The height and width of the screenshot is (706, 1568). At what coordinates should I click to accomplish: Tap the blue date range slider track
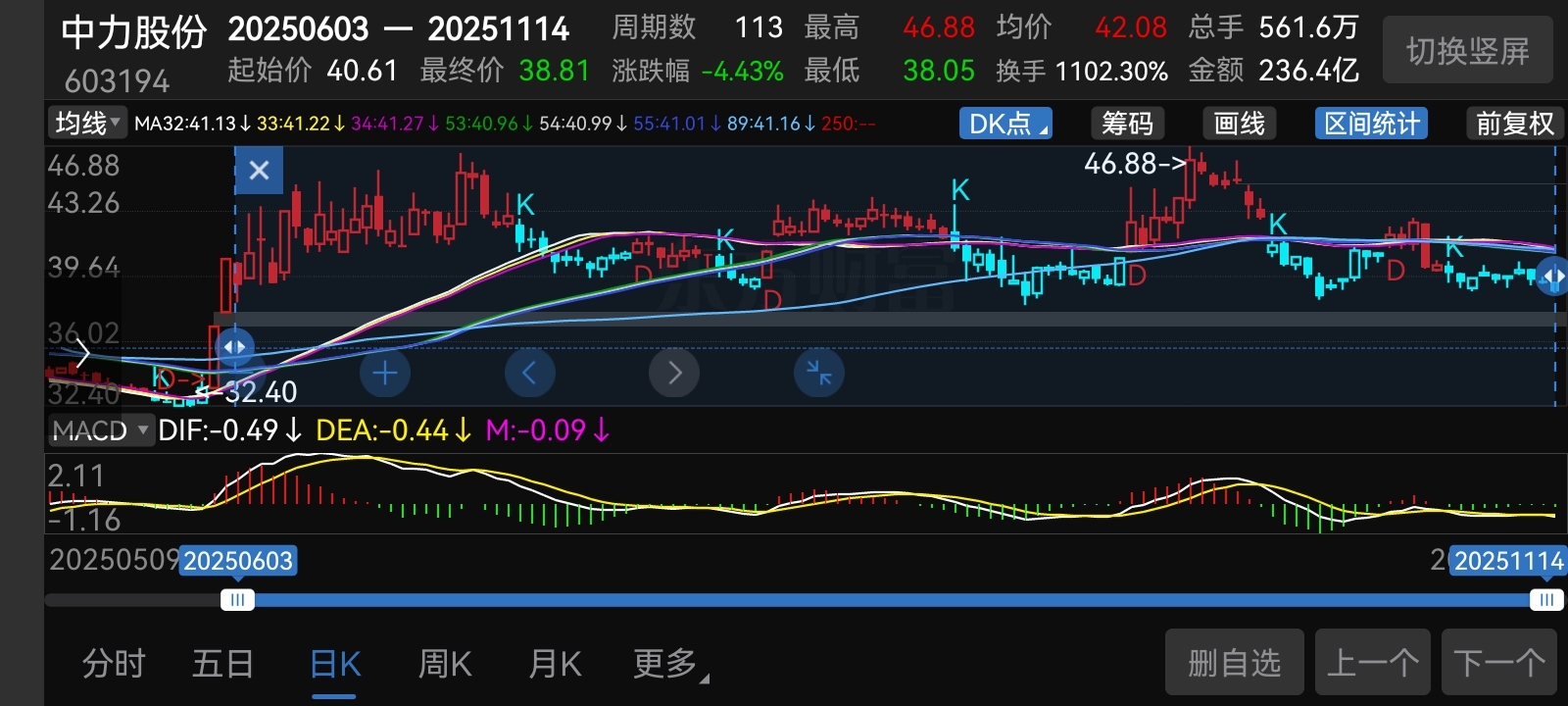tap(892, 600)
